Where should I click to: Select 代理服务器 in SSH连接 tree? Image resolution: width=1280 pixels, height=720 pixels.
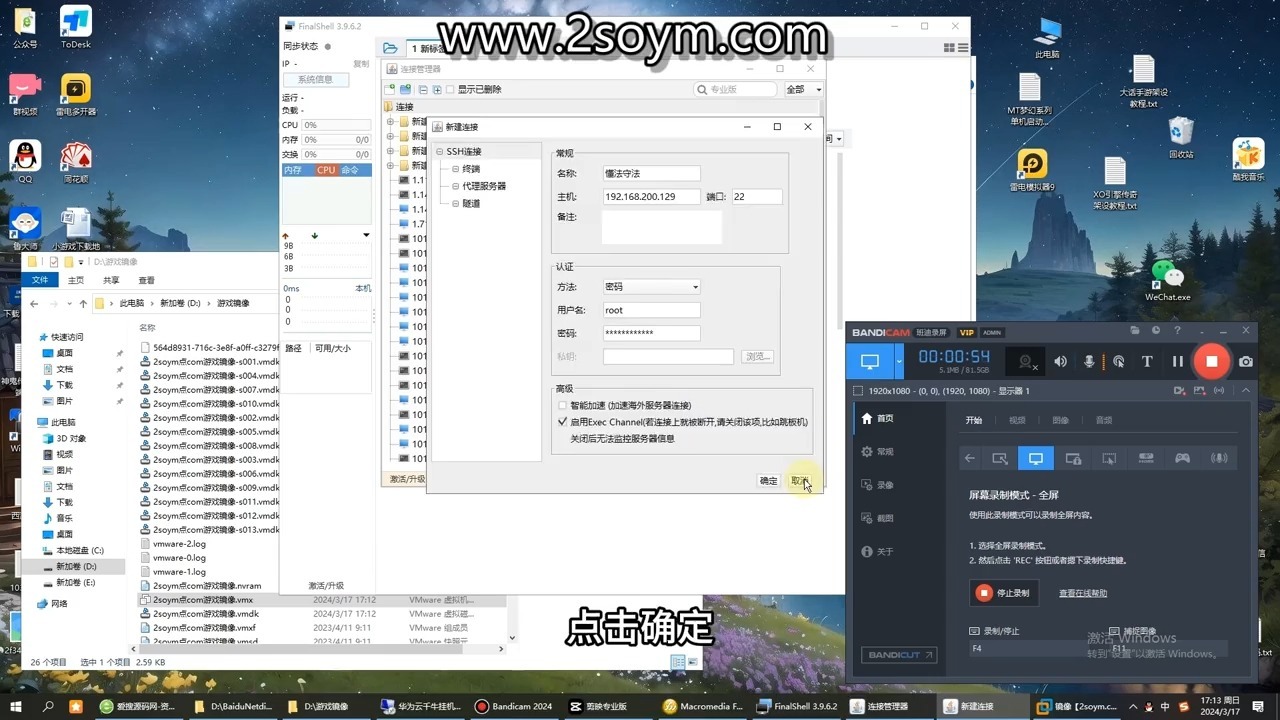click(484, 186)
